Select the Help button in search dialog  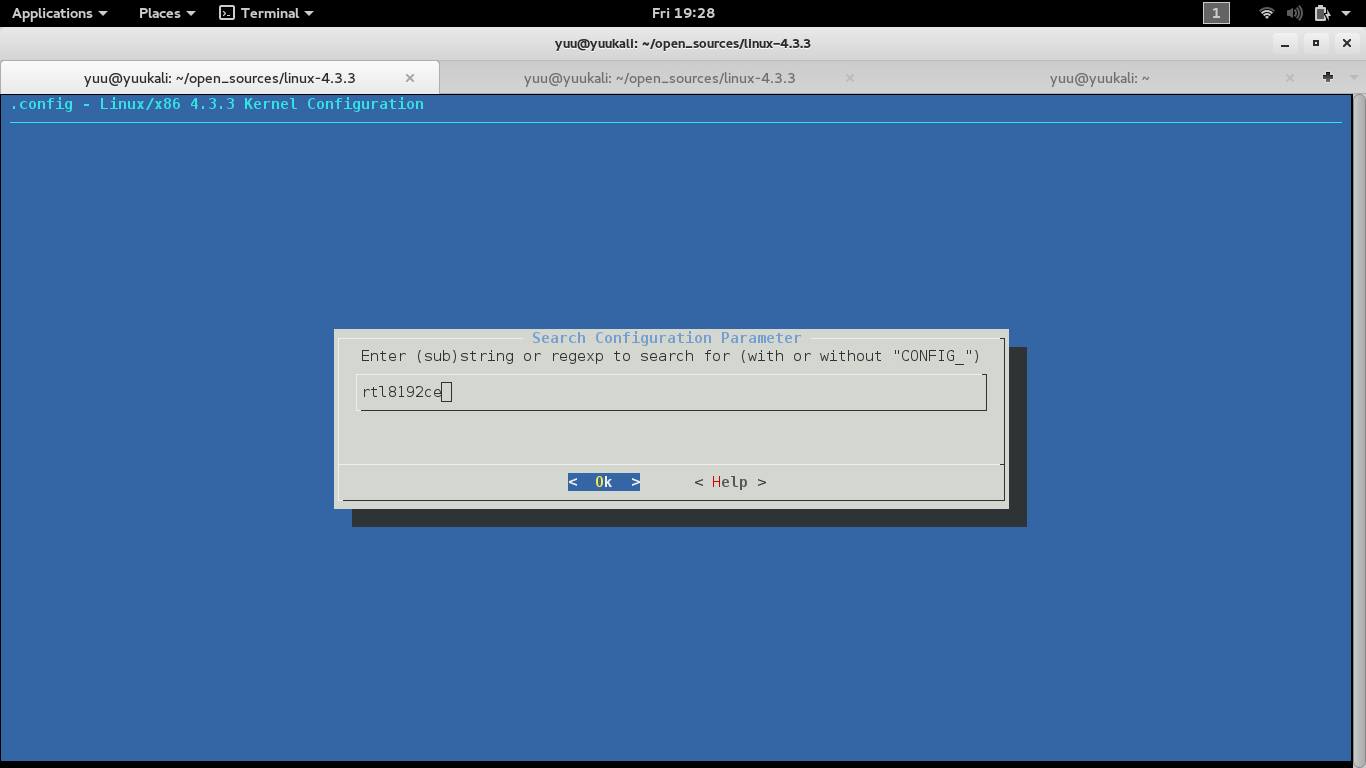point(730,482)
